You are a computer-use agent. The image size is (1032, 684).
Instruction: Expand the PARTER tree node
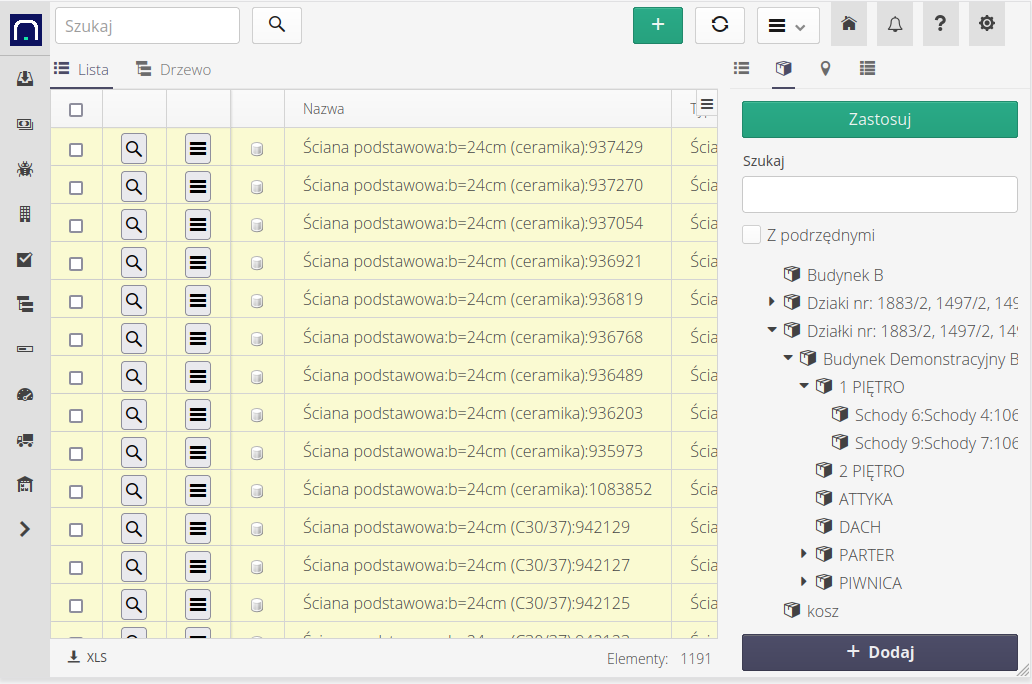[804, 554]
